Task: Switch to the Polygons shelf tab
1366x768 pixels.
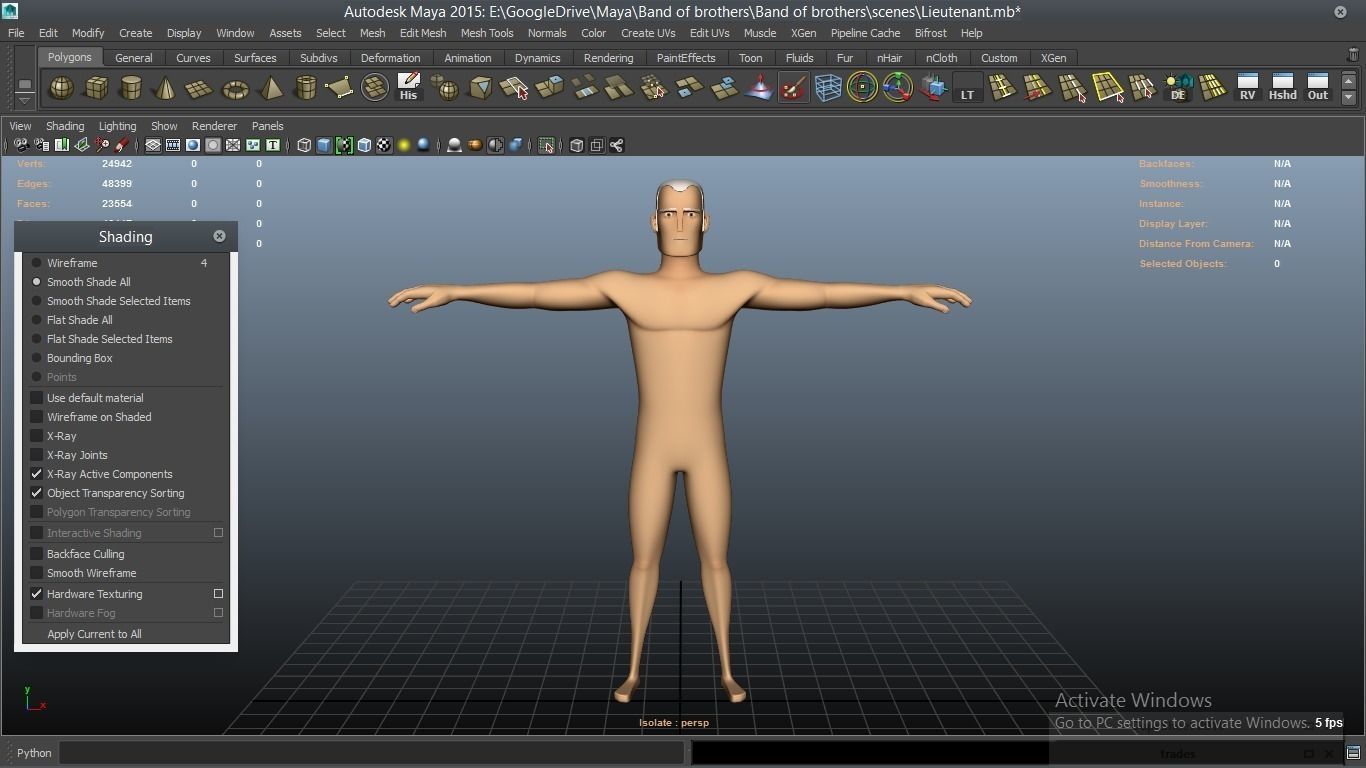Action: pyautogui.click(x=70, y=58)
